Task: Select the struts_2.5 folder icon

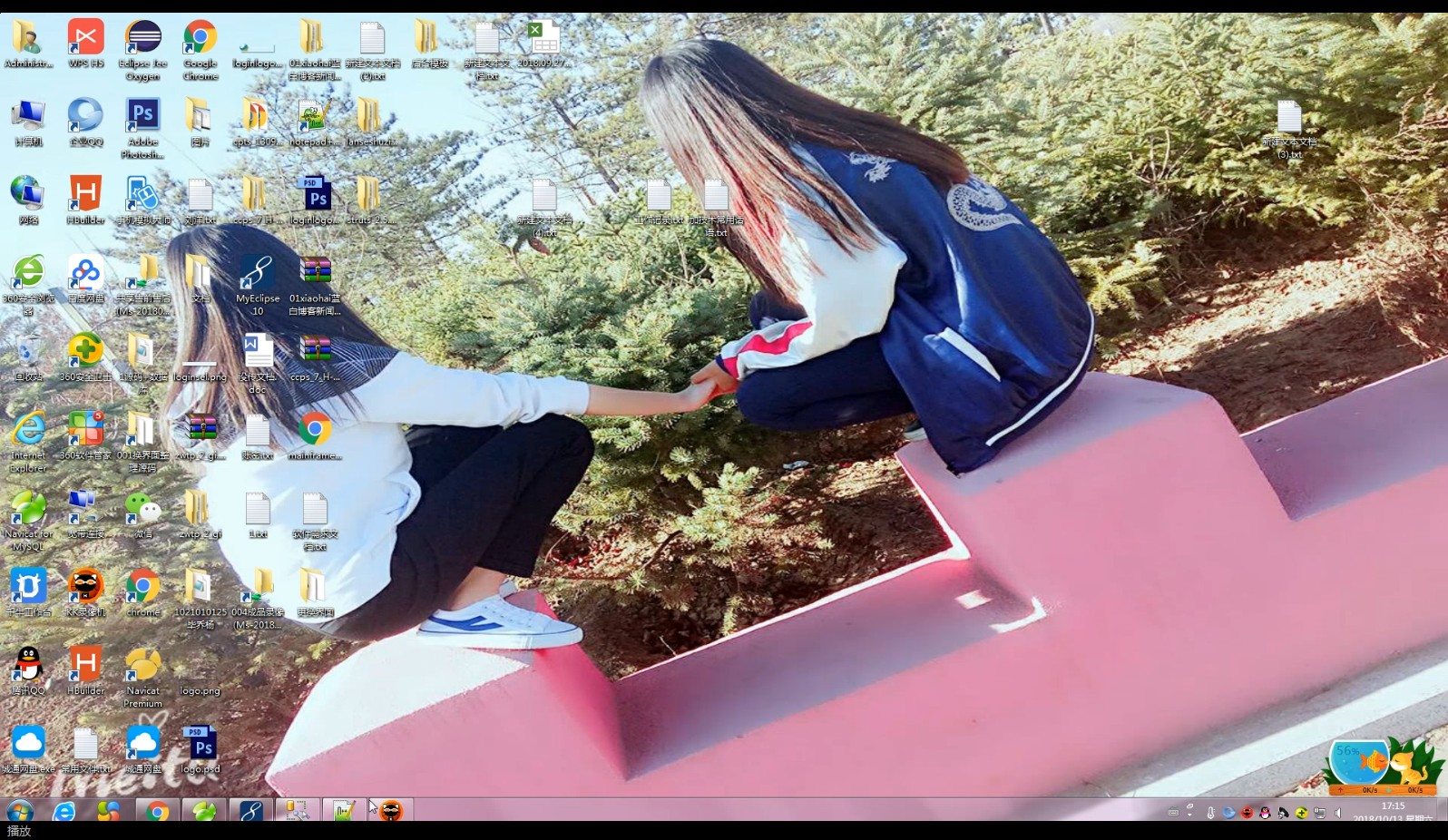Action: (371, 200)
